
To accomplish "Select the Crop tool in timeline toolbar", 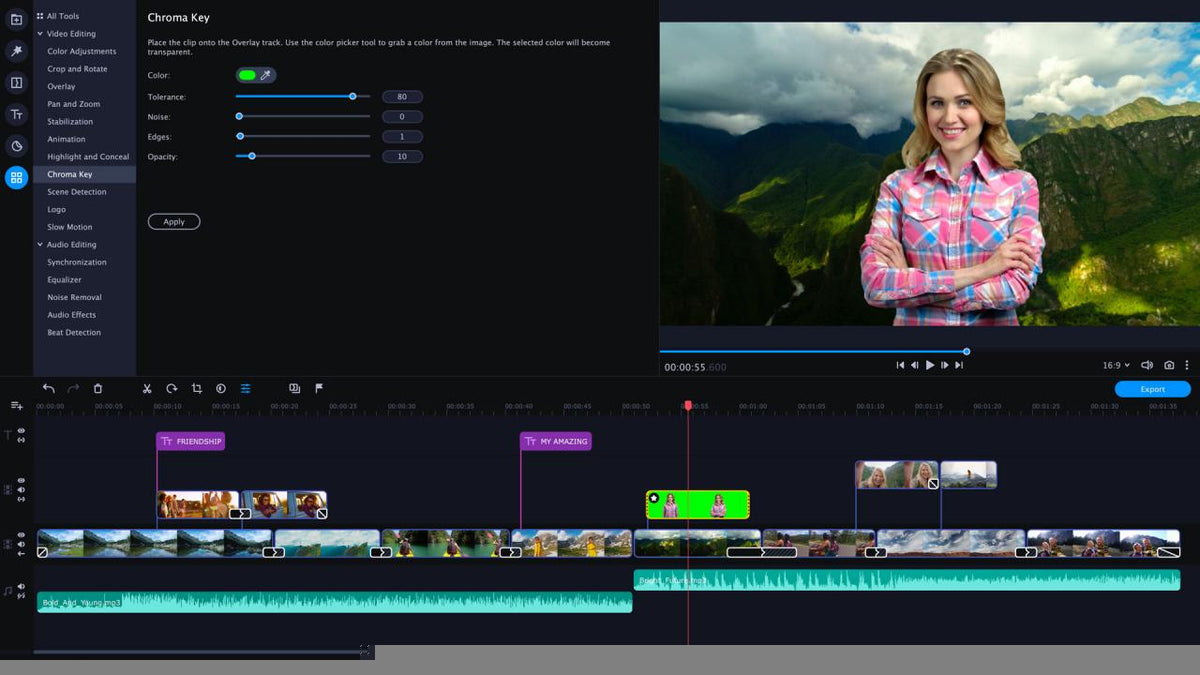I will [x=196, y=388].
